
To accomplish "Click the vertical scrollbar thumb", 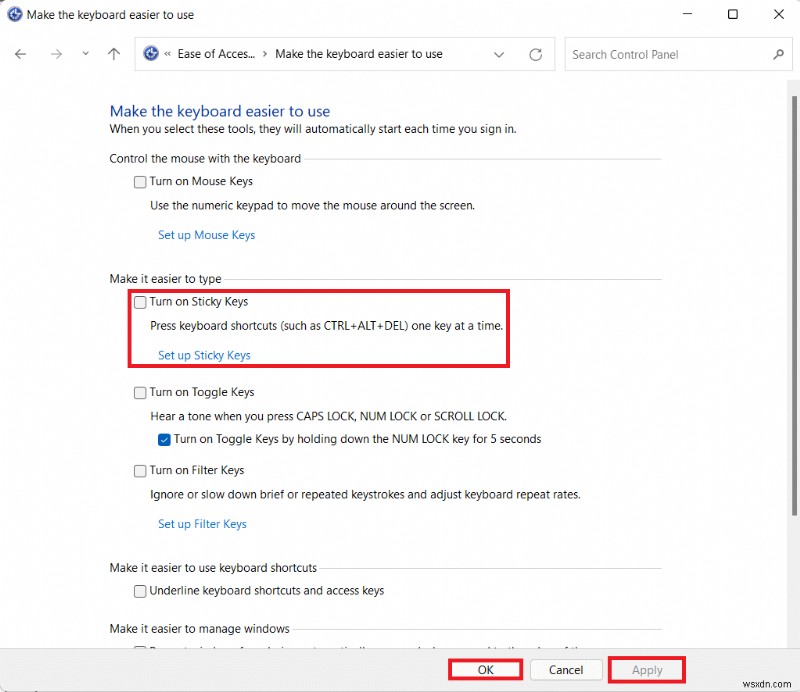I will (x=794, y=305).
